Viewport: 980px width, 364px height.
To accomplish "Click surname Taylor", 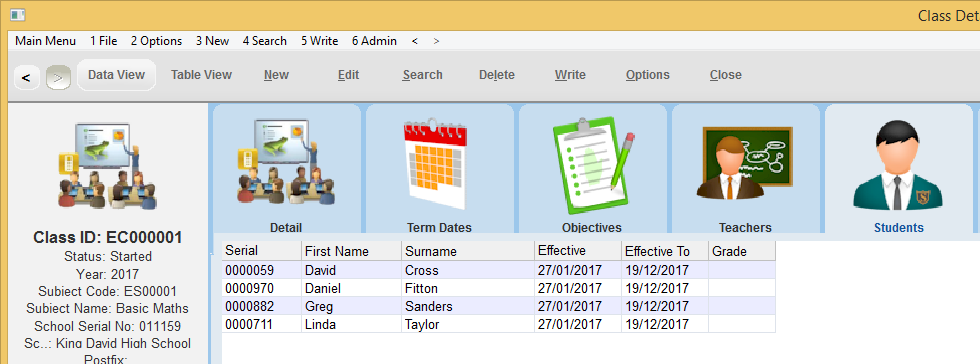I will pyautogui.click(x=468, y=324).
